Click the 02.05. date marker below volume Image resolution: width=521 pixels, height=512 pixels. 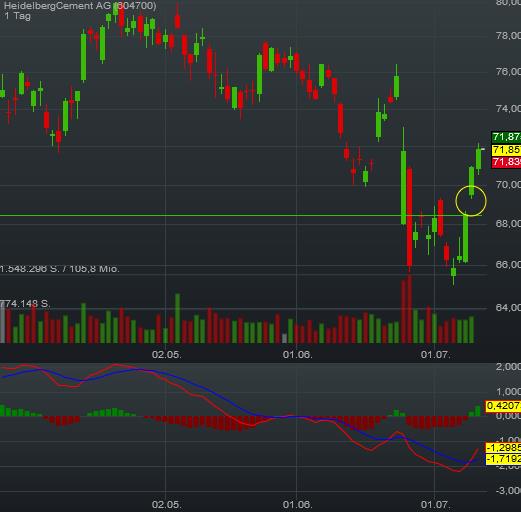167,354
